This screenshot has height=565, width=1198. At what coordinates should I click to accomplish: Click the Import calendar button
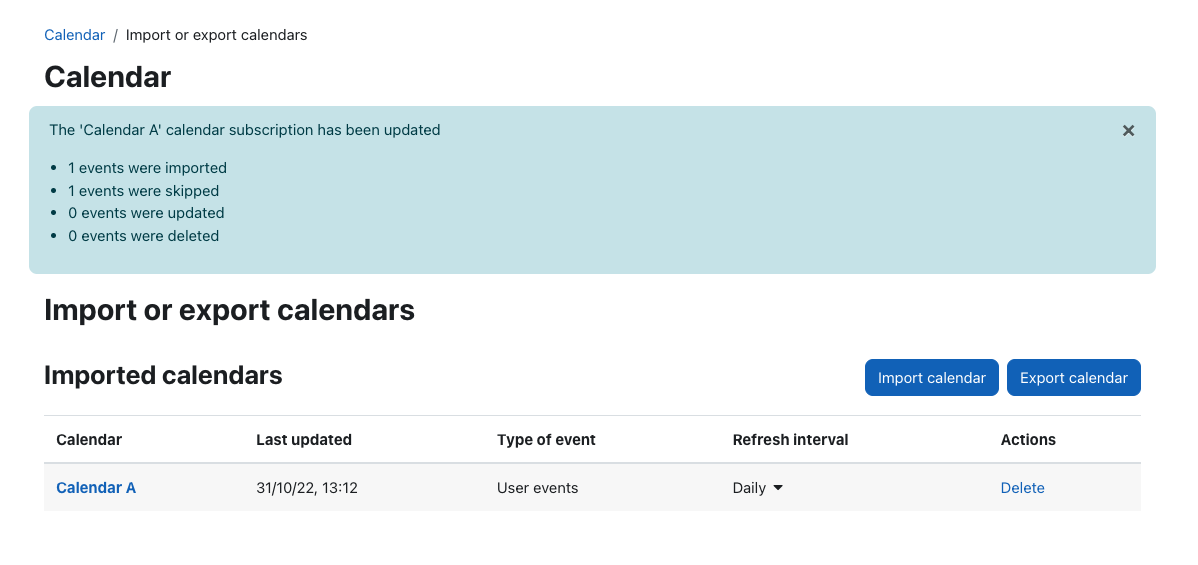pos(931,378)
